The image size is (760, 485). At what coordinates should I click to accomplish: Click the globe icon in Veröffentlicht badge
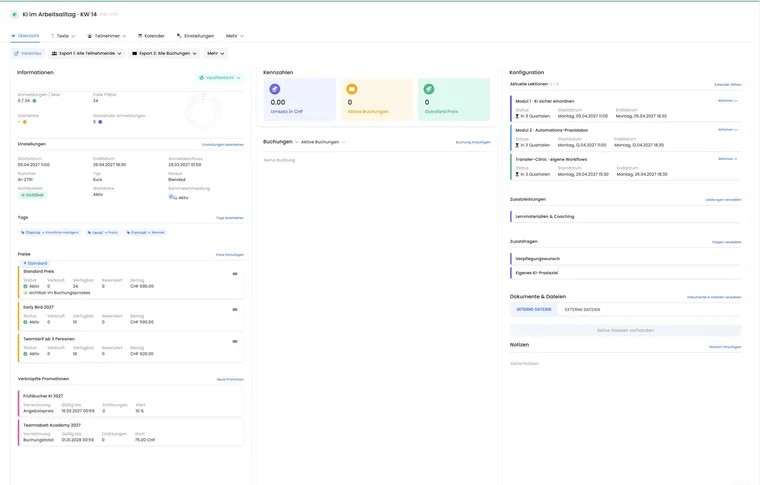202,78
